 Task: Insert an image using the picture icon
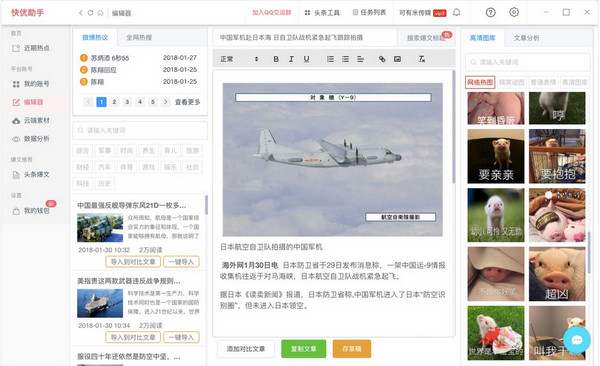click(x=398, y=59)
